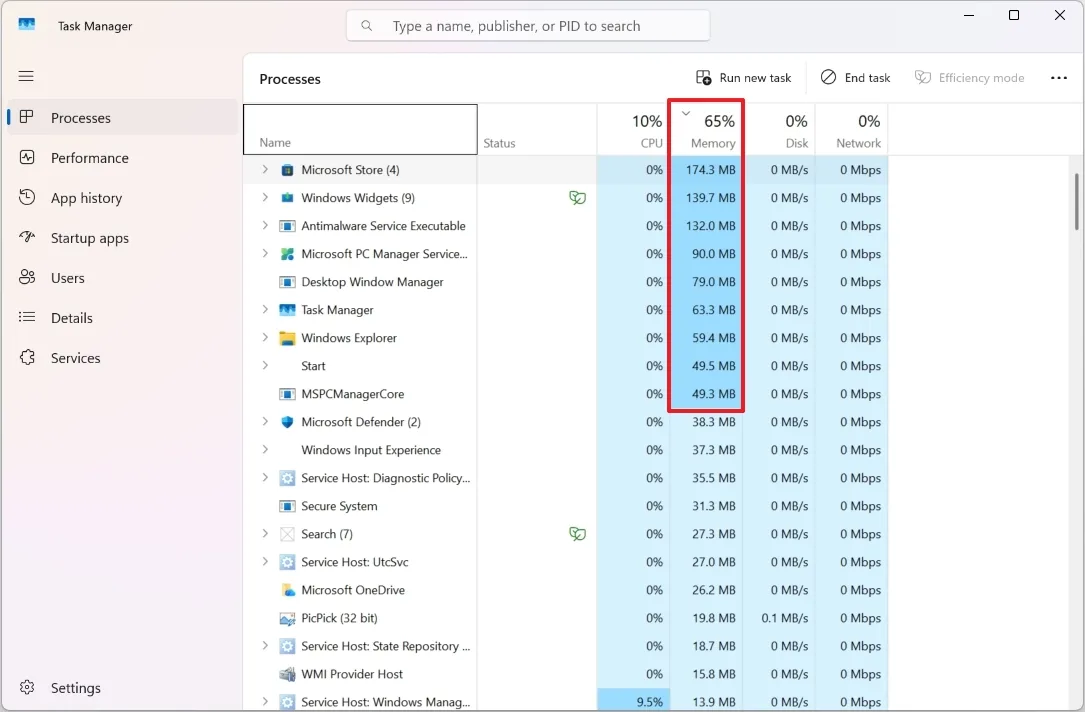Click the efficiency leaf icon beside Search
The image size is (1085, 712).
(x=578, y=534)
